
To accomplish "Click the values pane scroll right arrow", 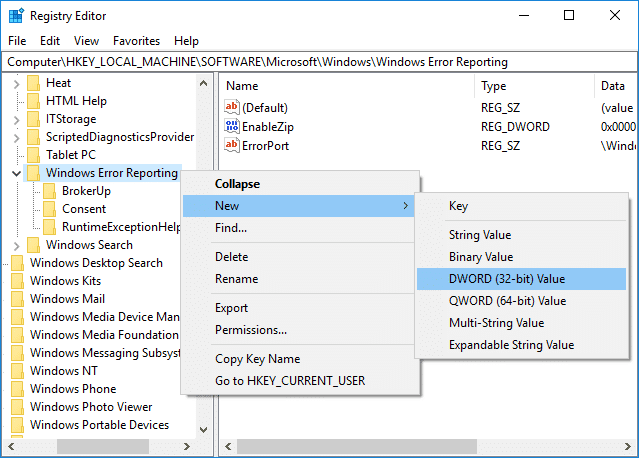I will pos(628,447).
